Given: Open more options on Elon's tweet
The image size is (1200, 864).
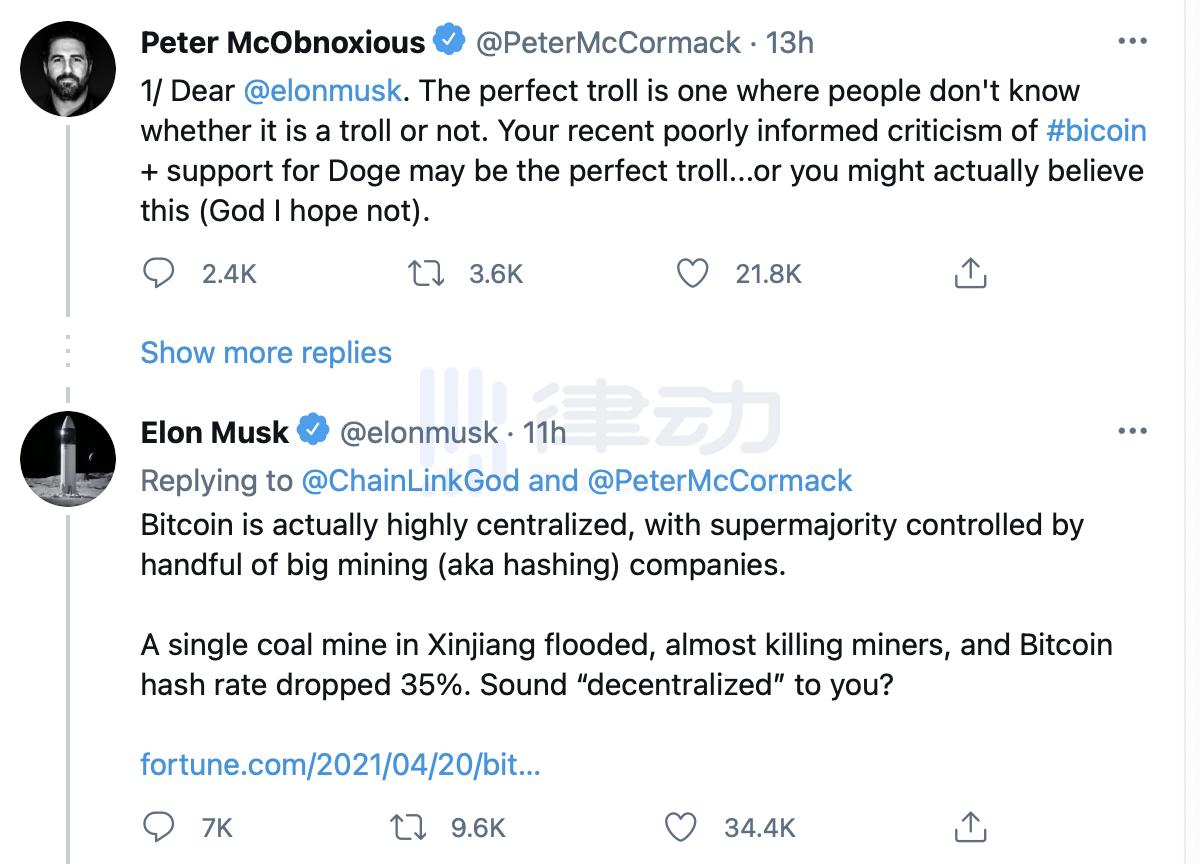Looking at the screenshot, I should click(x=1131, y=431).
